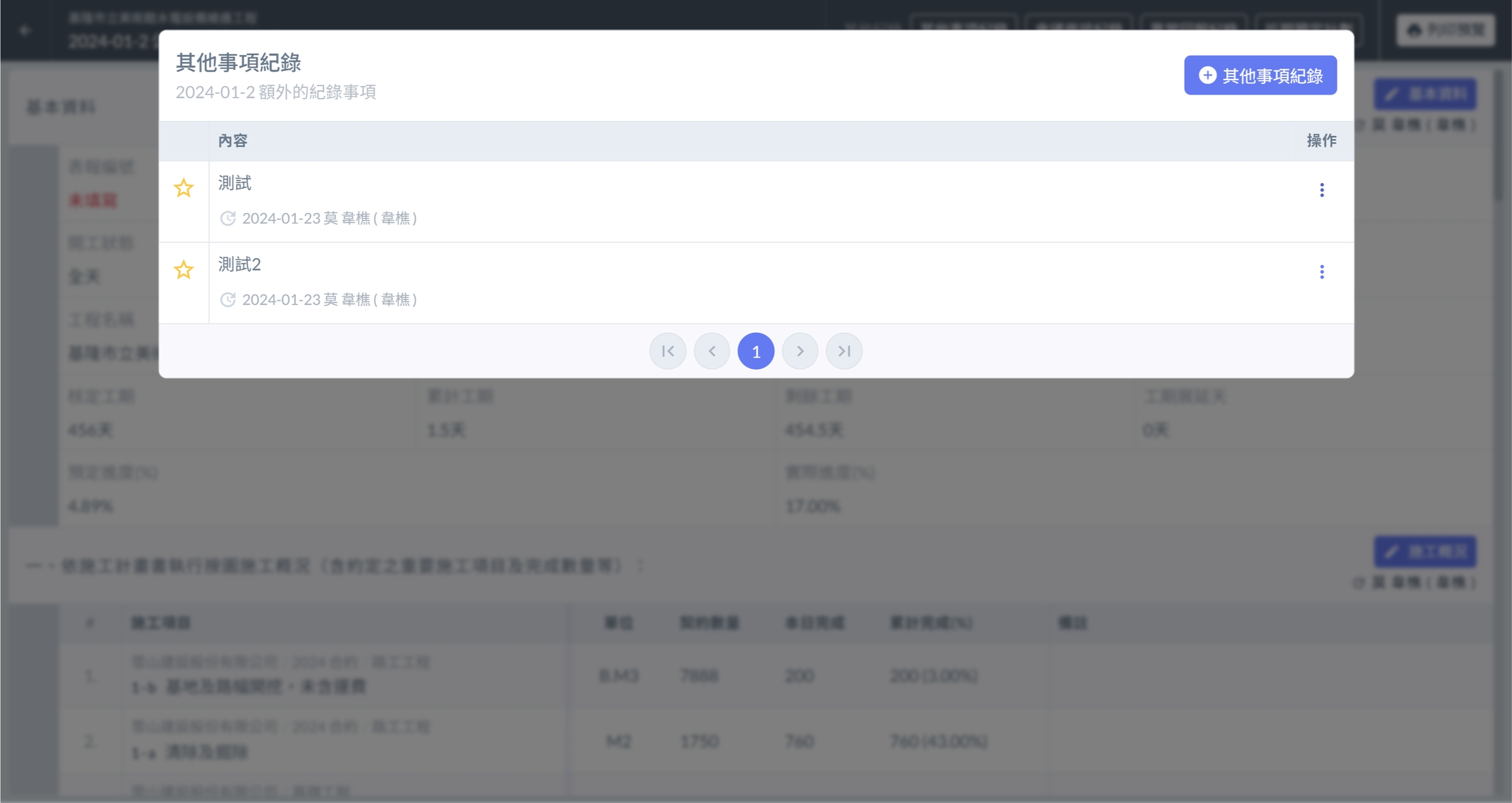
Task: Click the history clock icon under 測試2
Action: click(x=228, y=299)
